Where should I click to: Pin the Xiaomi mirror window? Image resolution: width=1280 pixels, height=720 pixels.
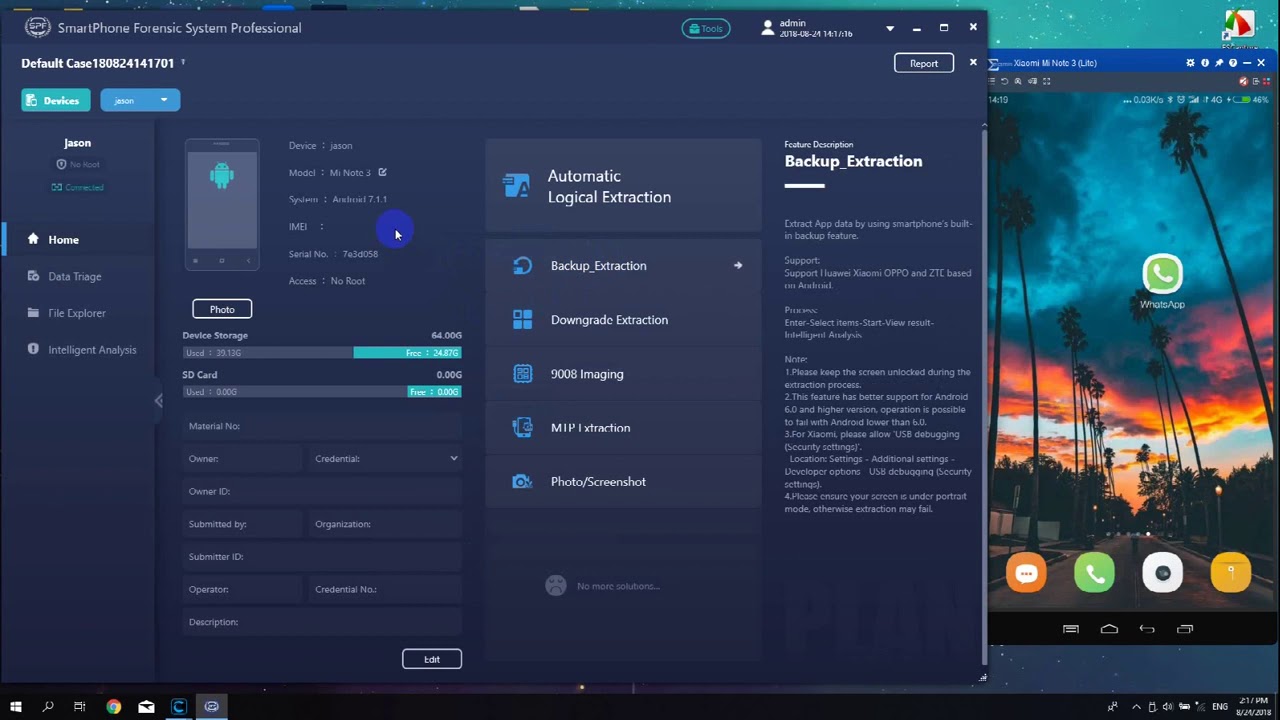(1219, 63)
